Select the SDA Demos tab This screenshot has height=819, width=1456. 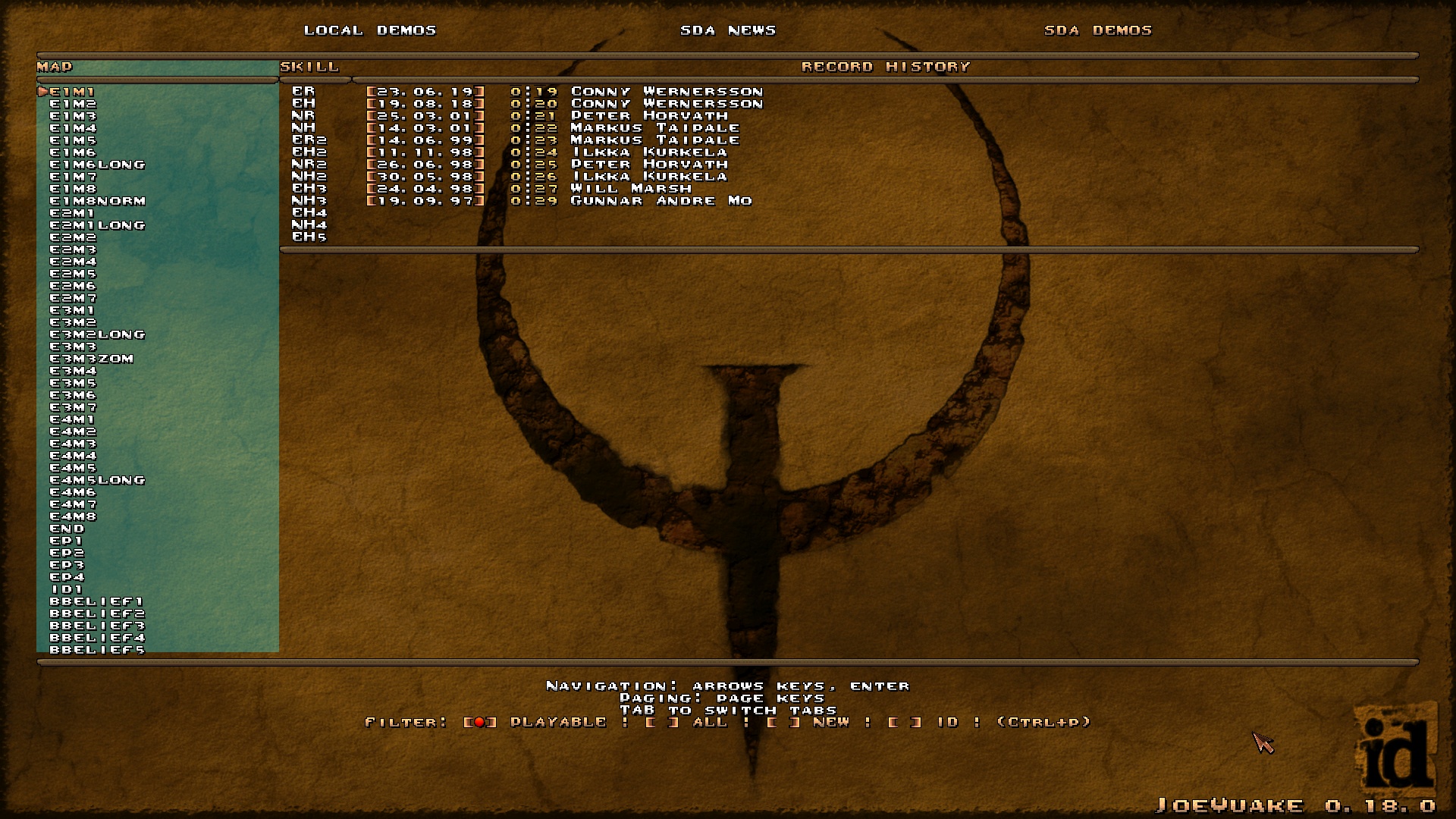[1098, 30]
